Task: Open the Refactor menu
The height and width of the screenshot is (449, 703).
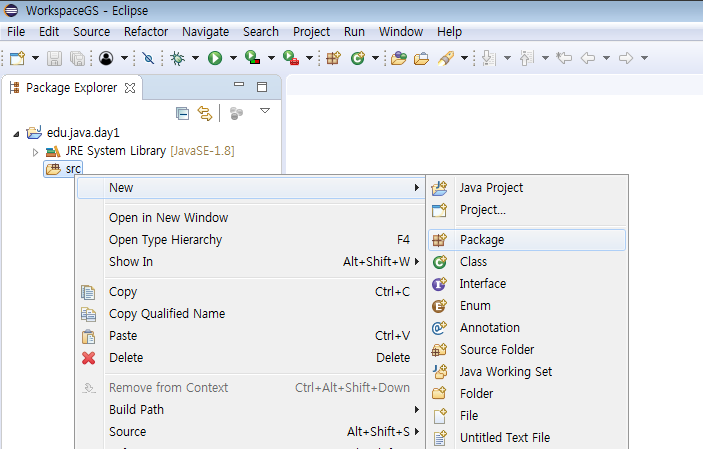Action: [x=146, y=32]
